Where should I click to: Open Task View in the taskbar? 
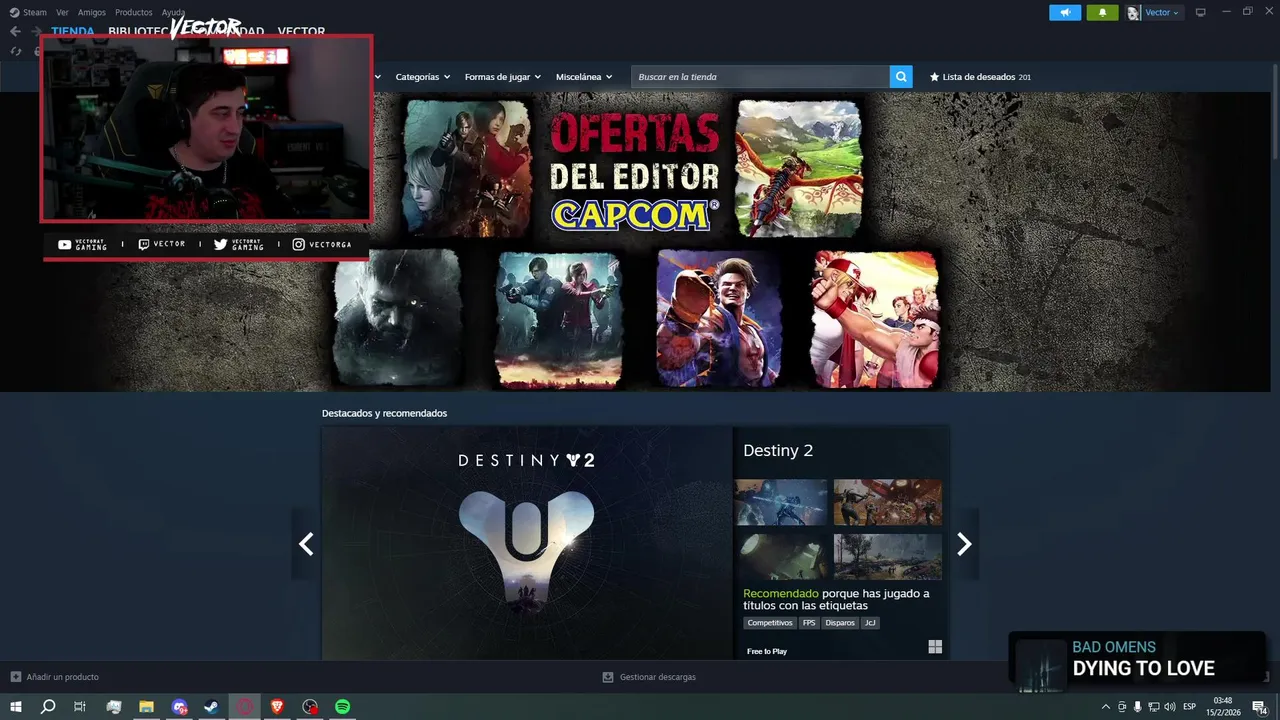80,706
